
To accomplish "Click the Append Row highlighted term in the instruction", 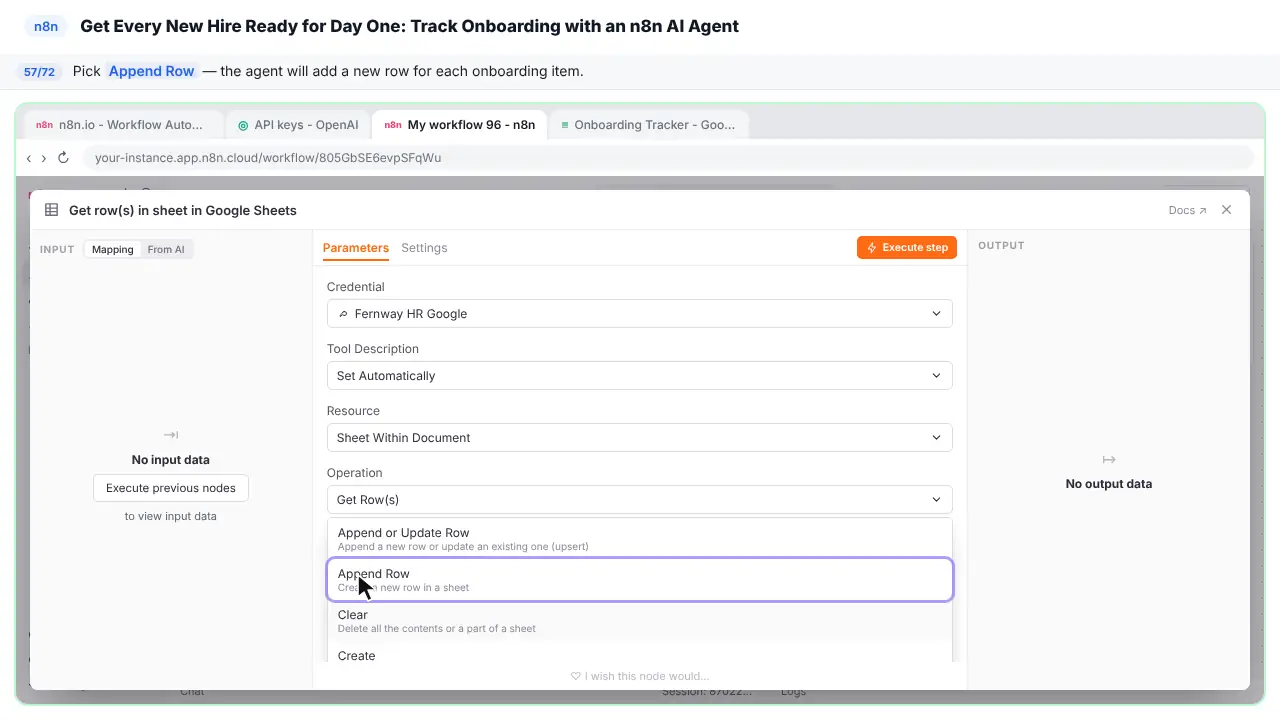I will click(152, 71).
